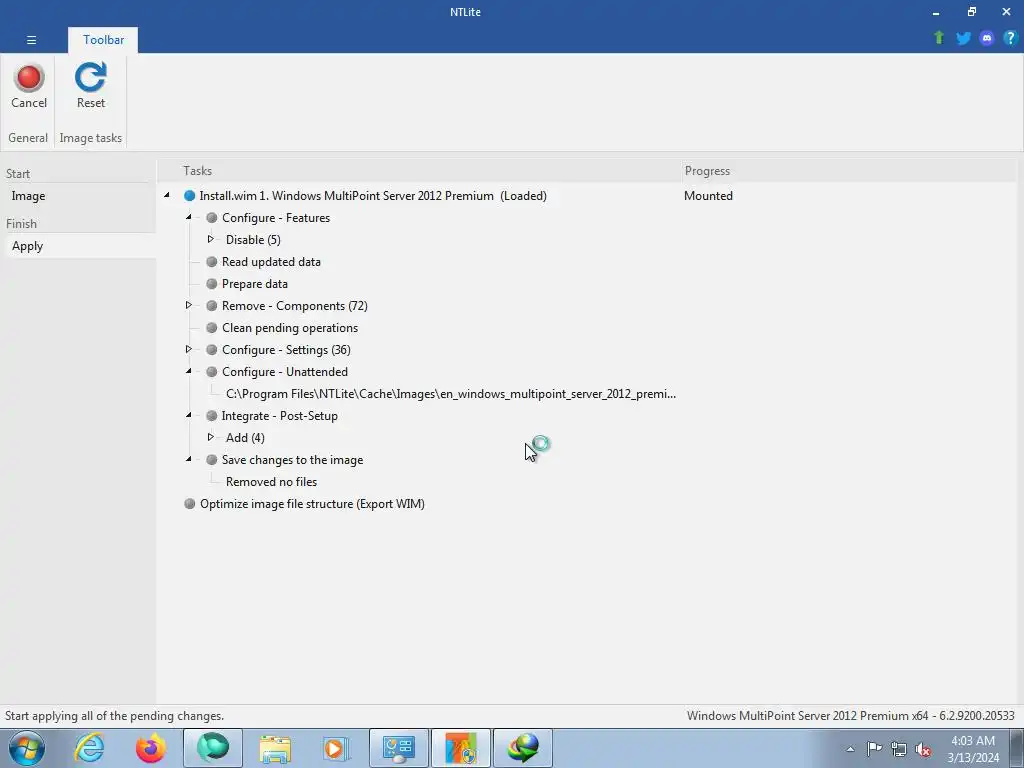Select the Toolbar tab
1024x768 pixels.
click(x=103, y=40)
